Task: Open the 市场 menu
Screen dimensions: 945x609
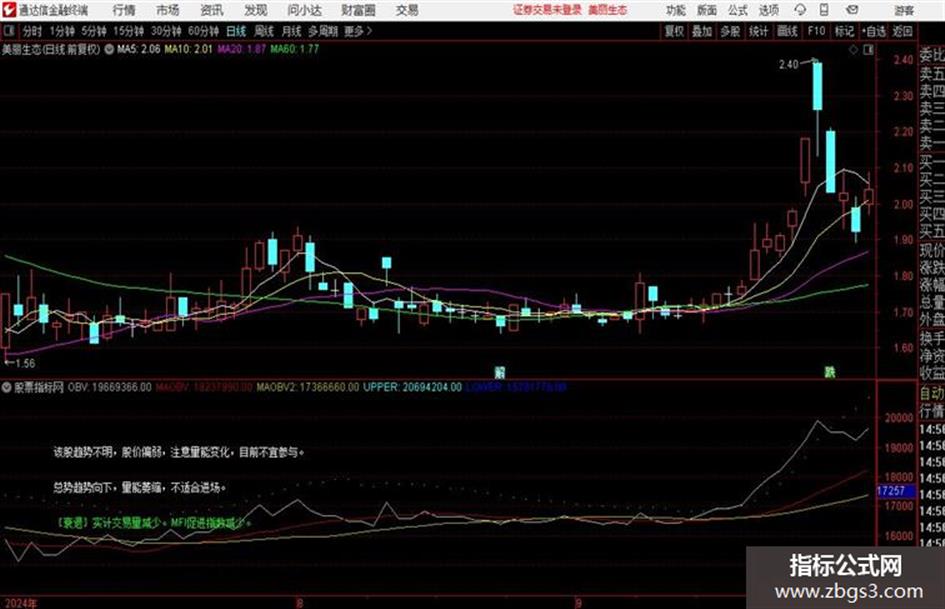Action: pos(168,10)
